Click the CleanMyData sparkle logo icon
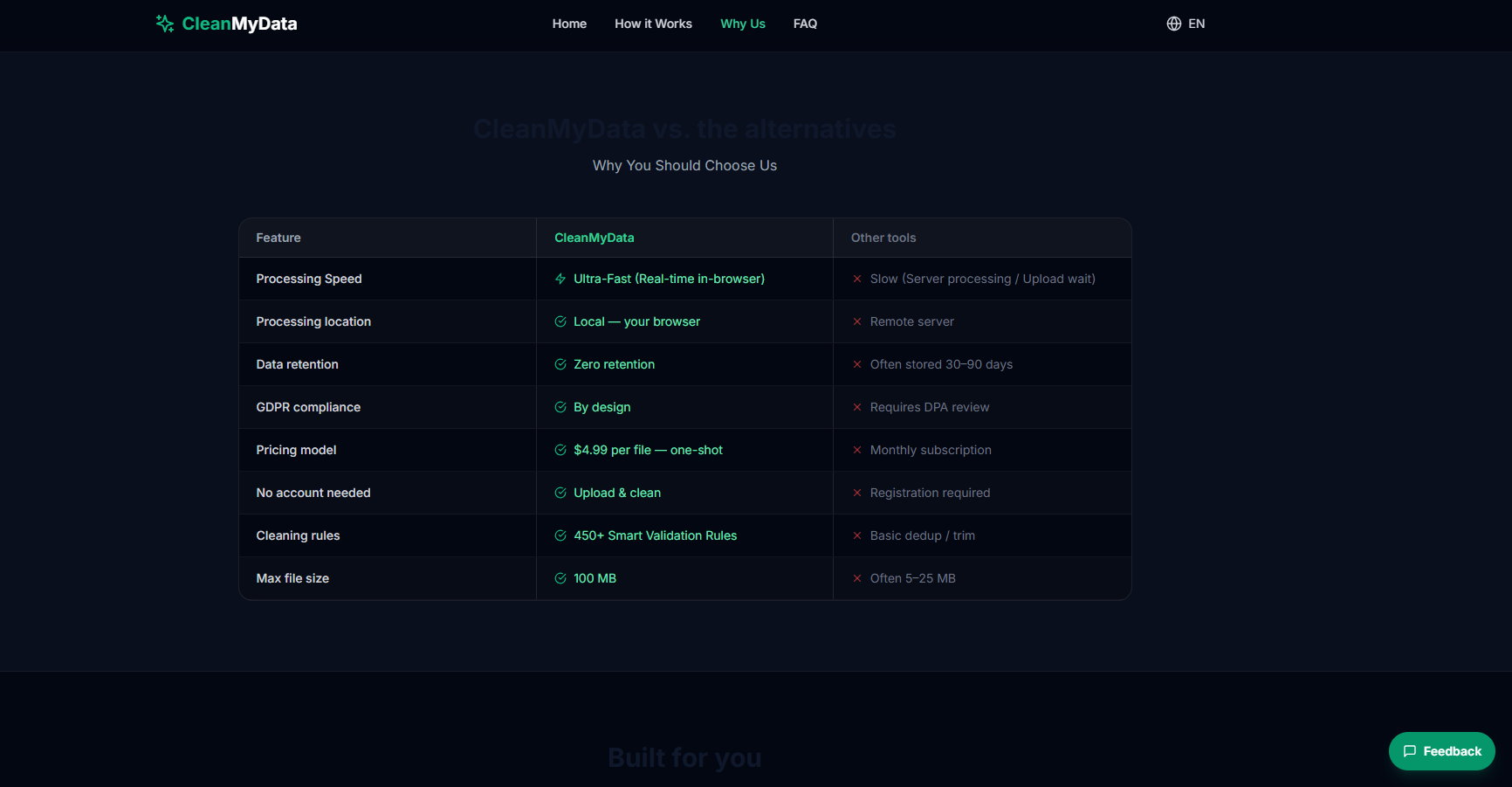1512x787 pixels. point(163,24)
